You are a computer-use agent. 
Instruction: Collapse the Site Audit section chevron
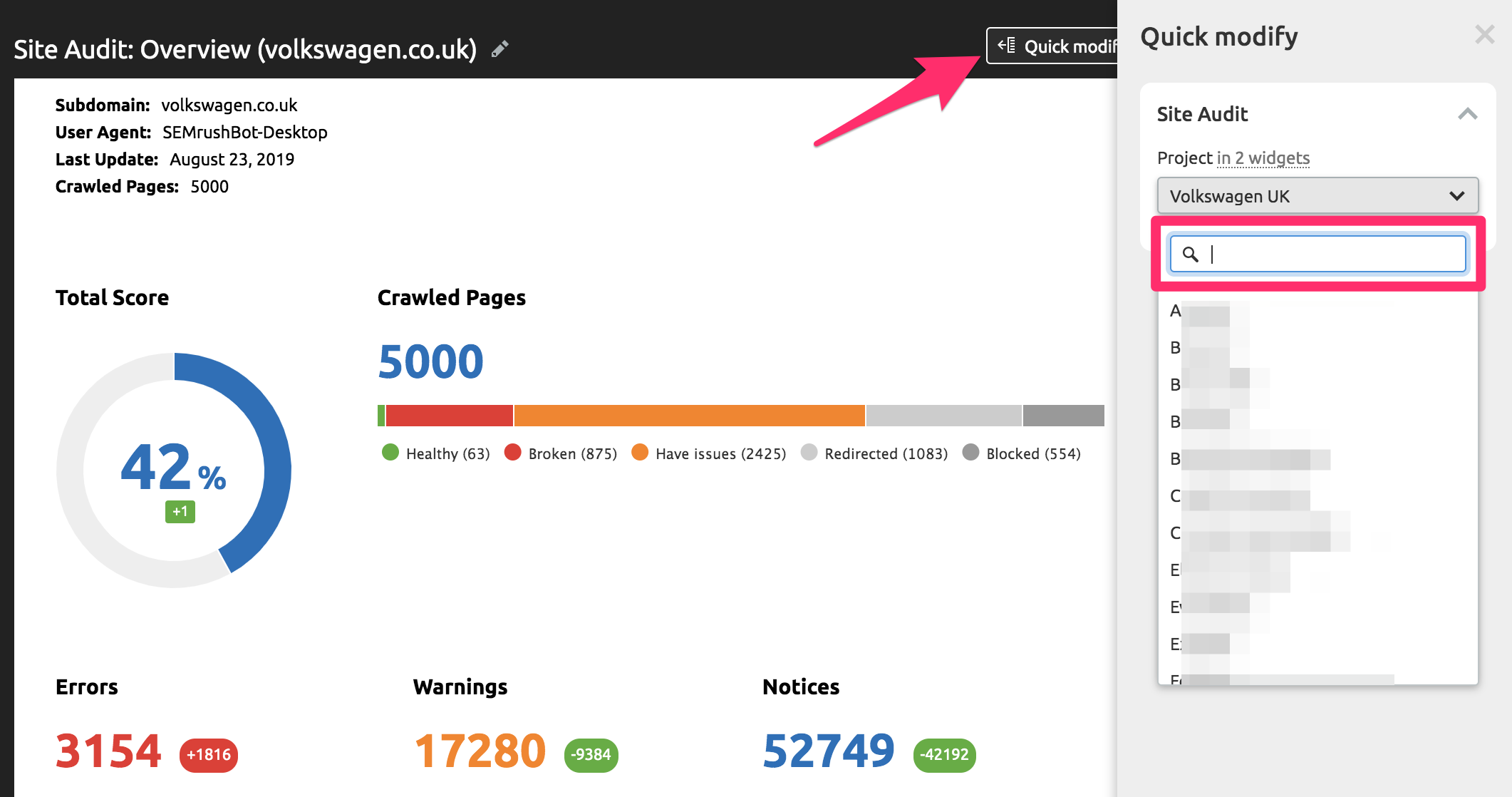click(1467, 114)
